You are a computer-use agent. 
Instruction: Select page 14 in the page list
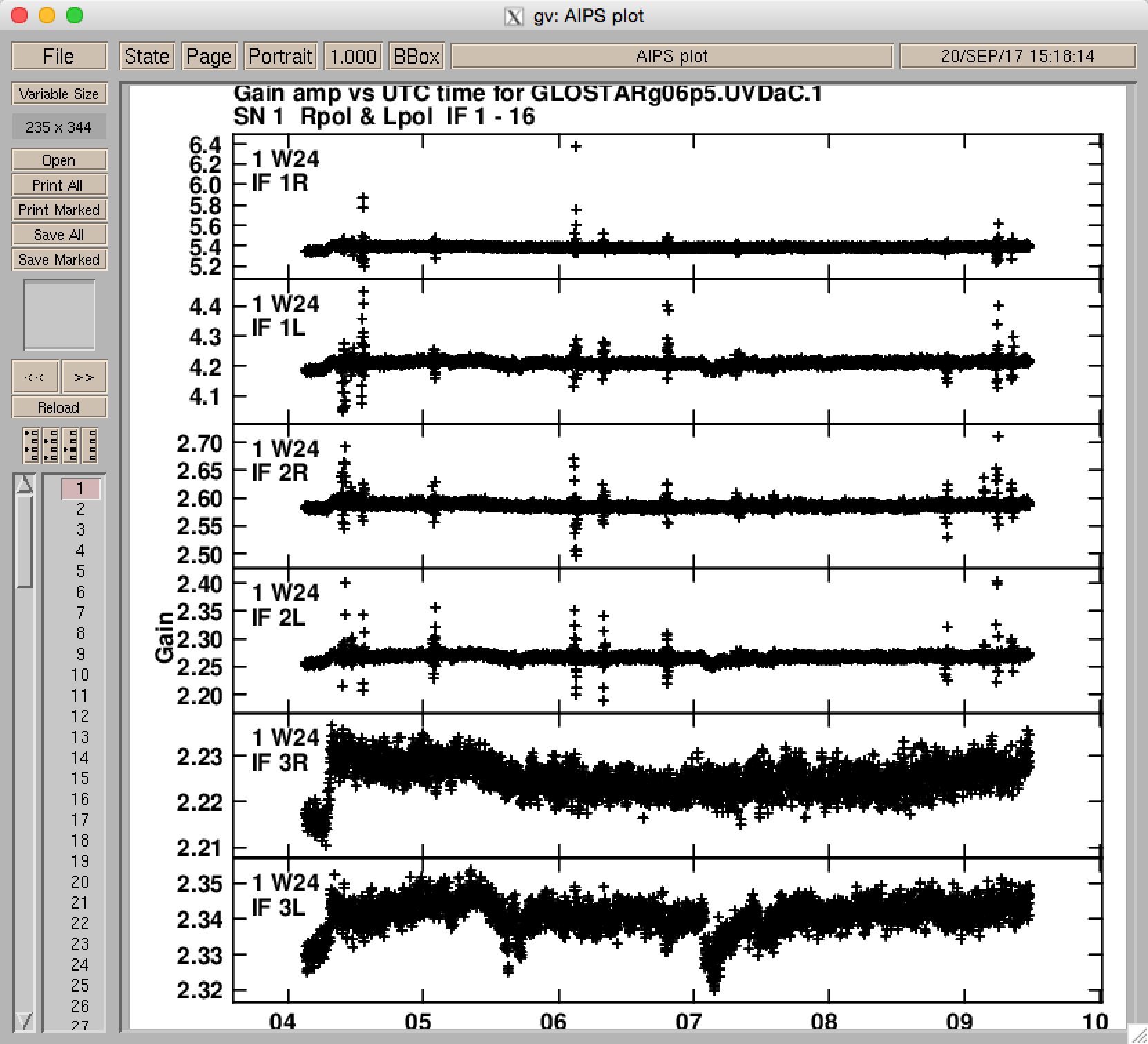point(81,757)
